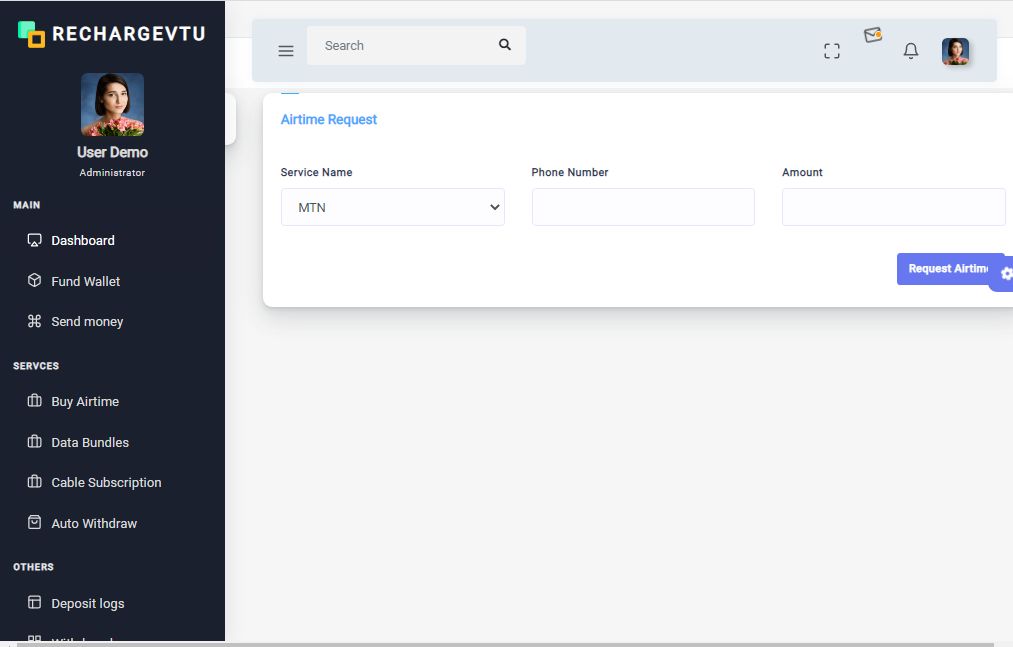1013x647 pixels.
Task: Go to Fund Wallet in sidebar
Action: click(85, 281)
